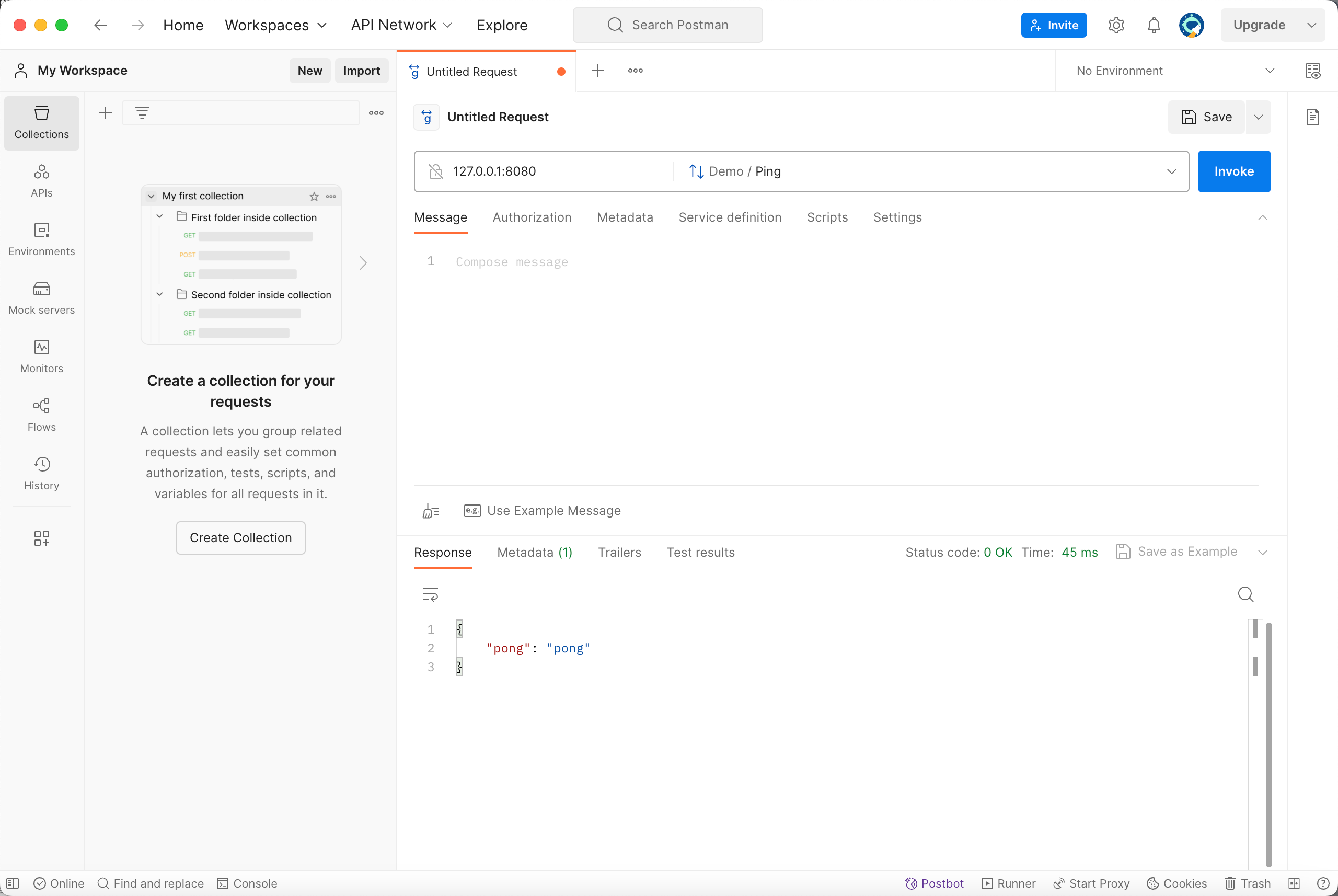
Task: Click the response pane vertical scrollbar
Action: [1268, 743]
